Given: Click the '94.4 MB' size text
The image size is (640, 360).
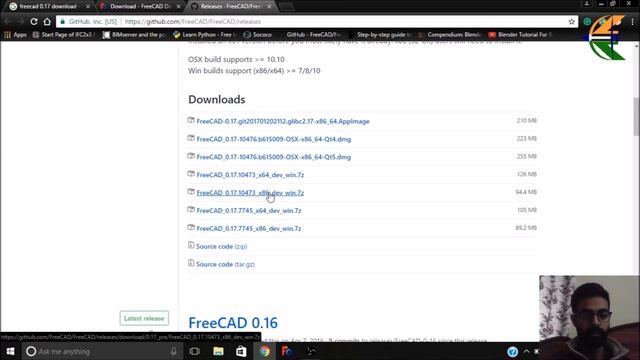Looking at the screenshot, I should 526,192.
